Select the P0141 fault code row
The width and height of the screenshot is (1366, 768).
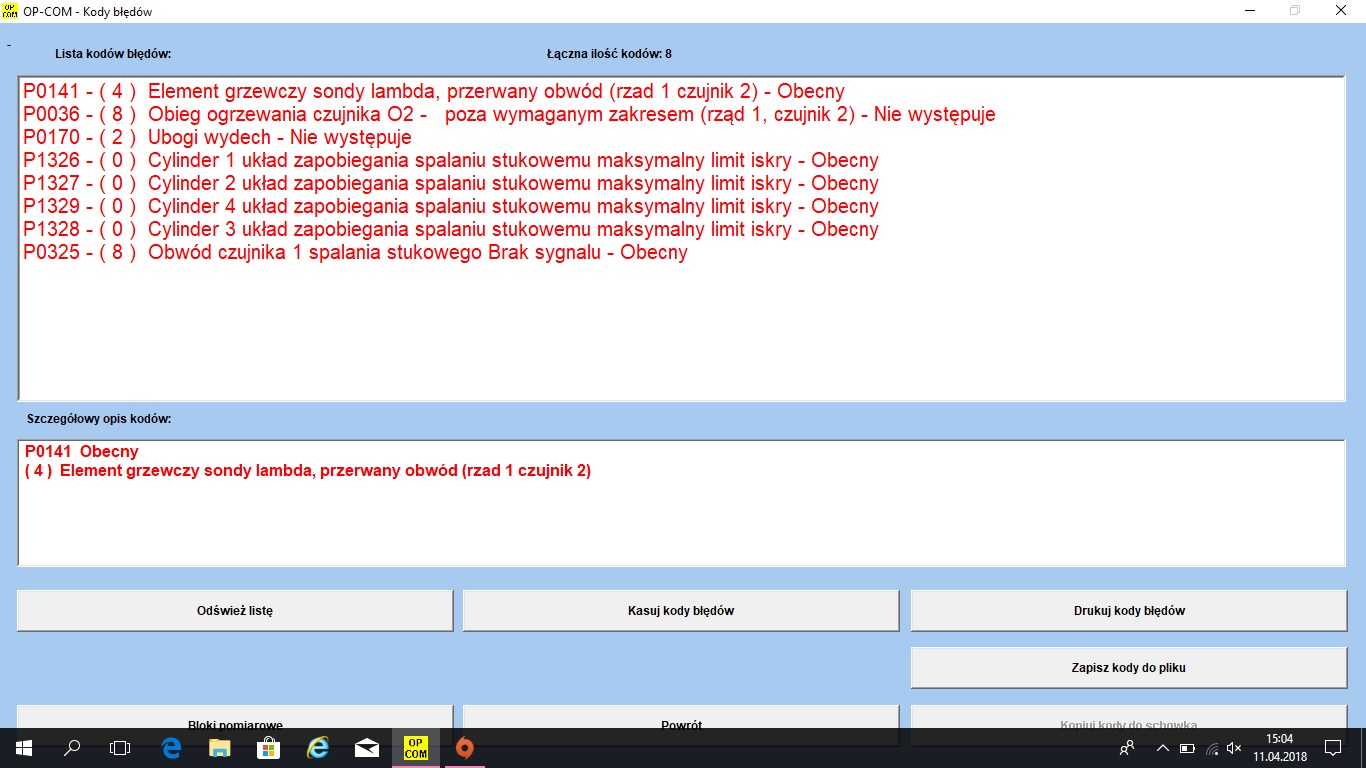click(433, 92)
